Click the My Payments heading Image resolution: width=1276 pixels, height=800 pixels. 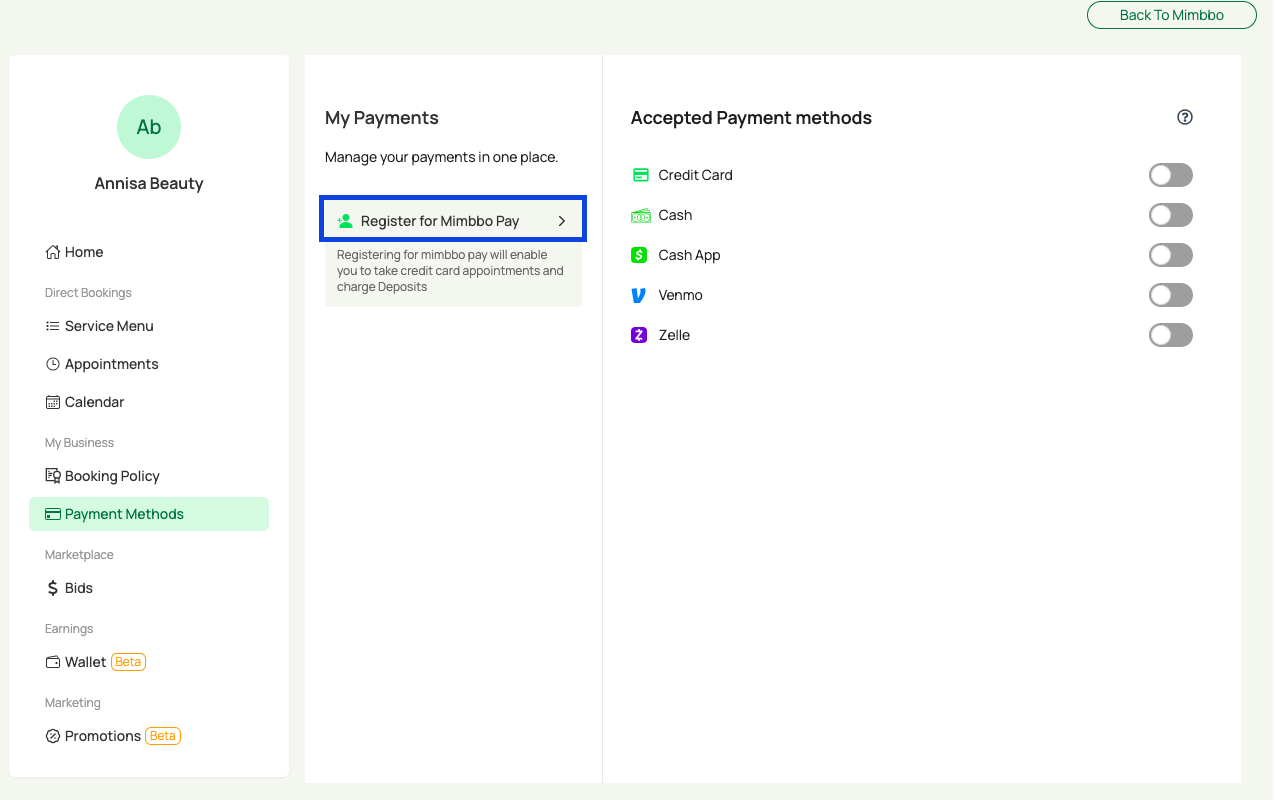point(382,118)
